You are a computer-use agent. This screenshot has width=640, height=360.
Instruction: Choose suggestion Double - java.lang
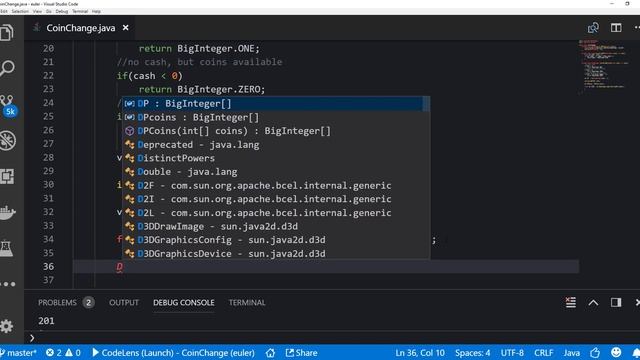(x=273, y=172)
